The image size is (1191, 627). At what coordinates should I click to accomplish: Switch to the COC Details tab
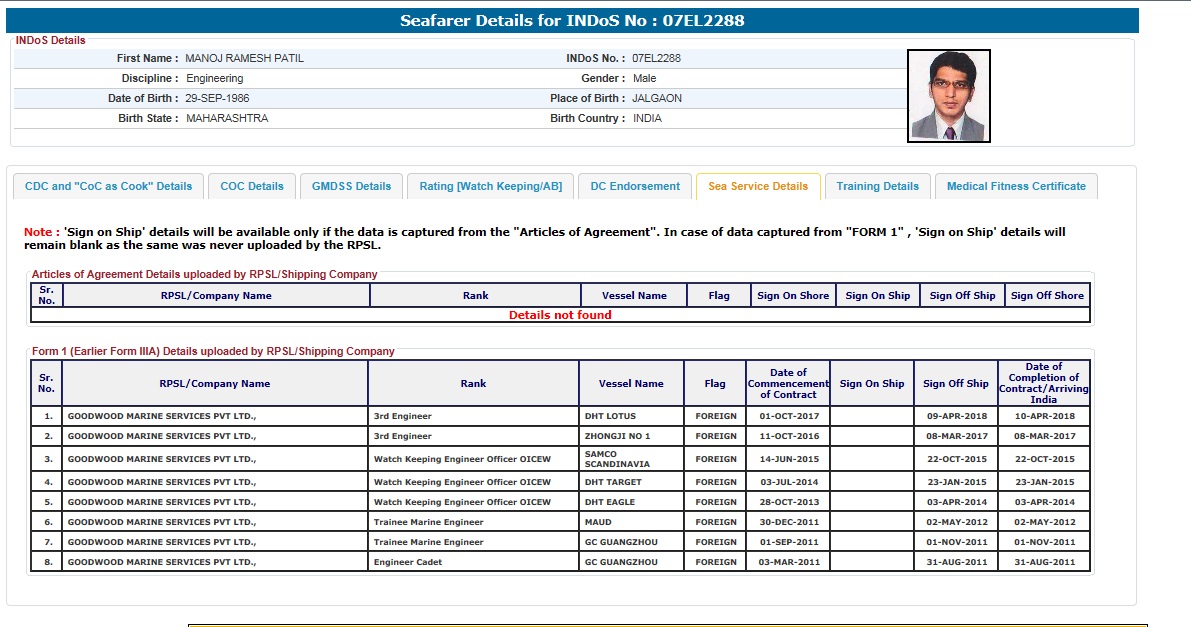[x=252, y=186]
